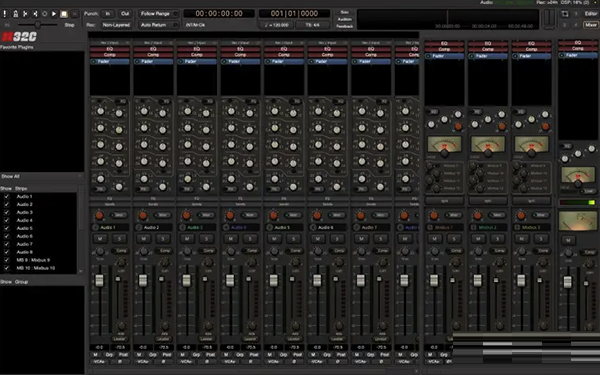Click the go to start transport icon

[25, 14]
